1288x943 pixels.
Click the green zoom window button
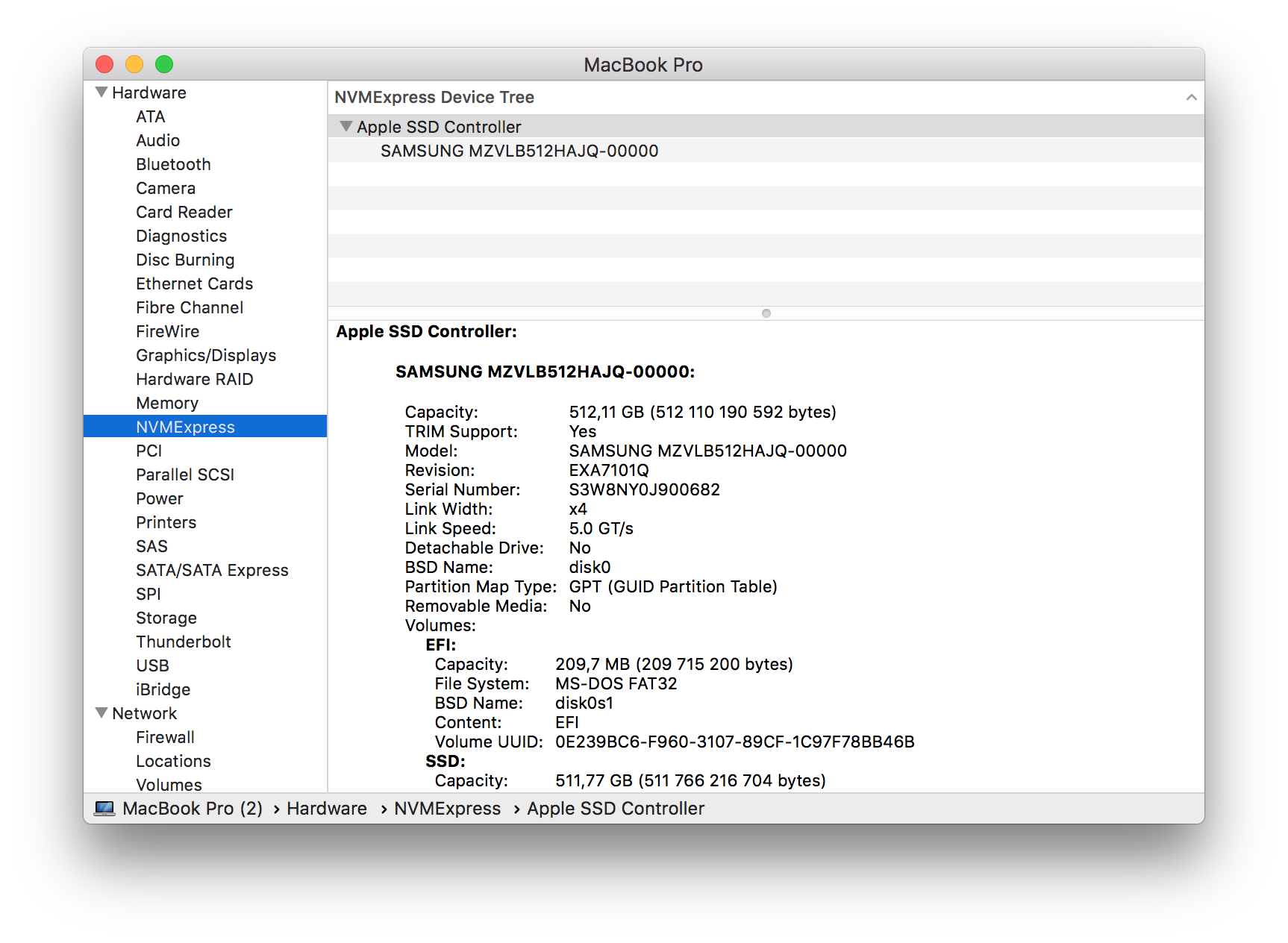[x=164, y=64]
